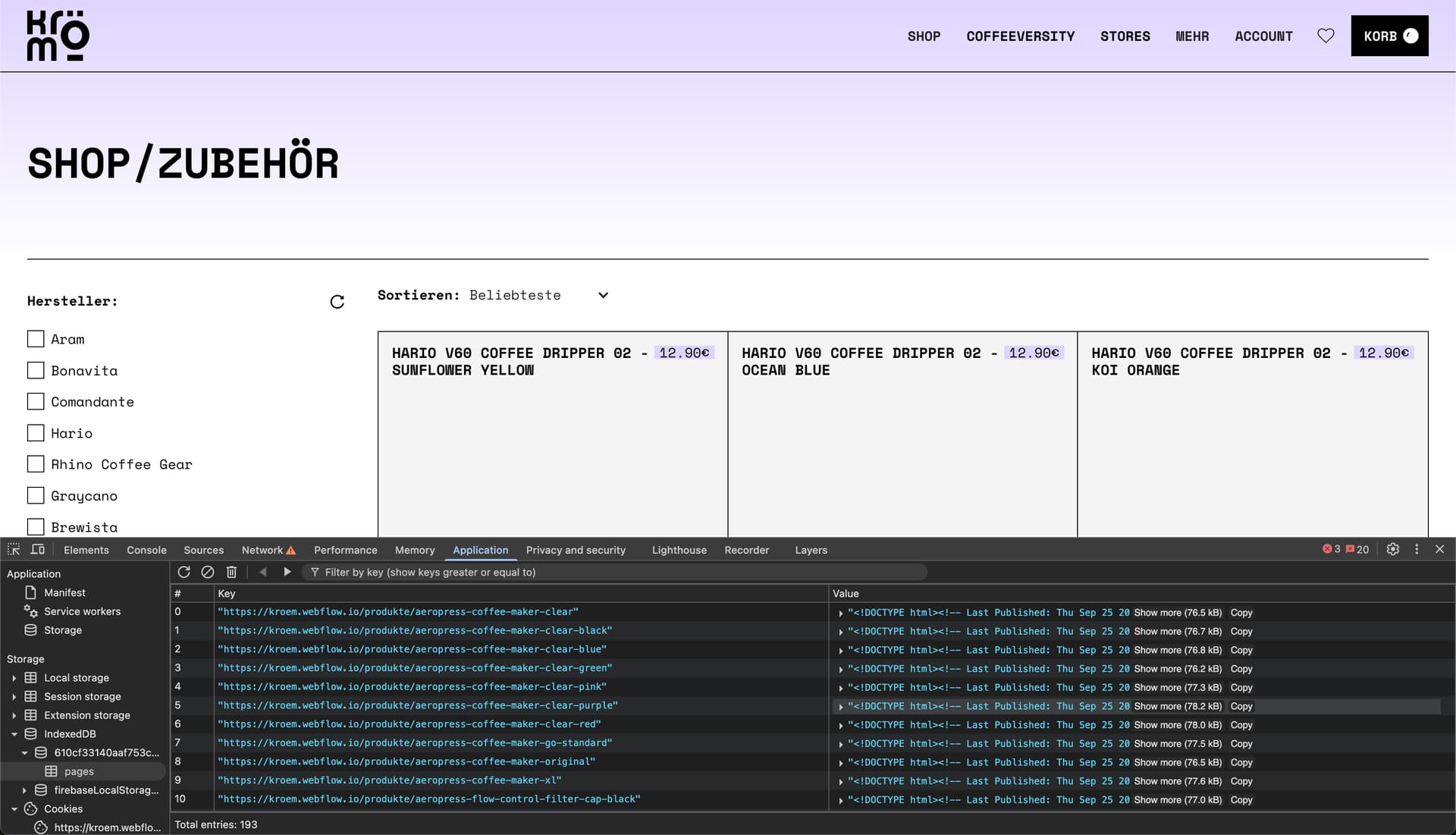Toggle the device toolbar icon
Viewport: 1456px width, 835px height.
[x=37, y=549]
